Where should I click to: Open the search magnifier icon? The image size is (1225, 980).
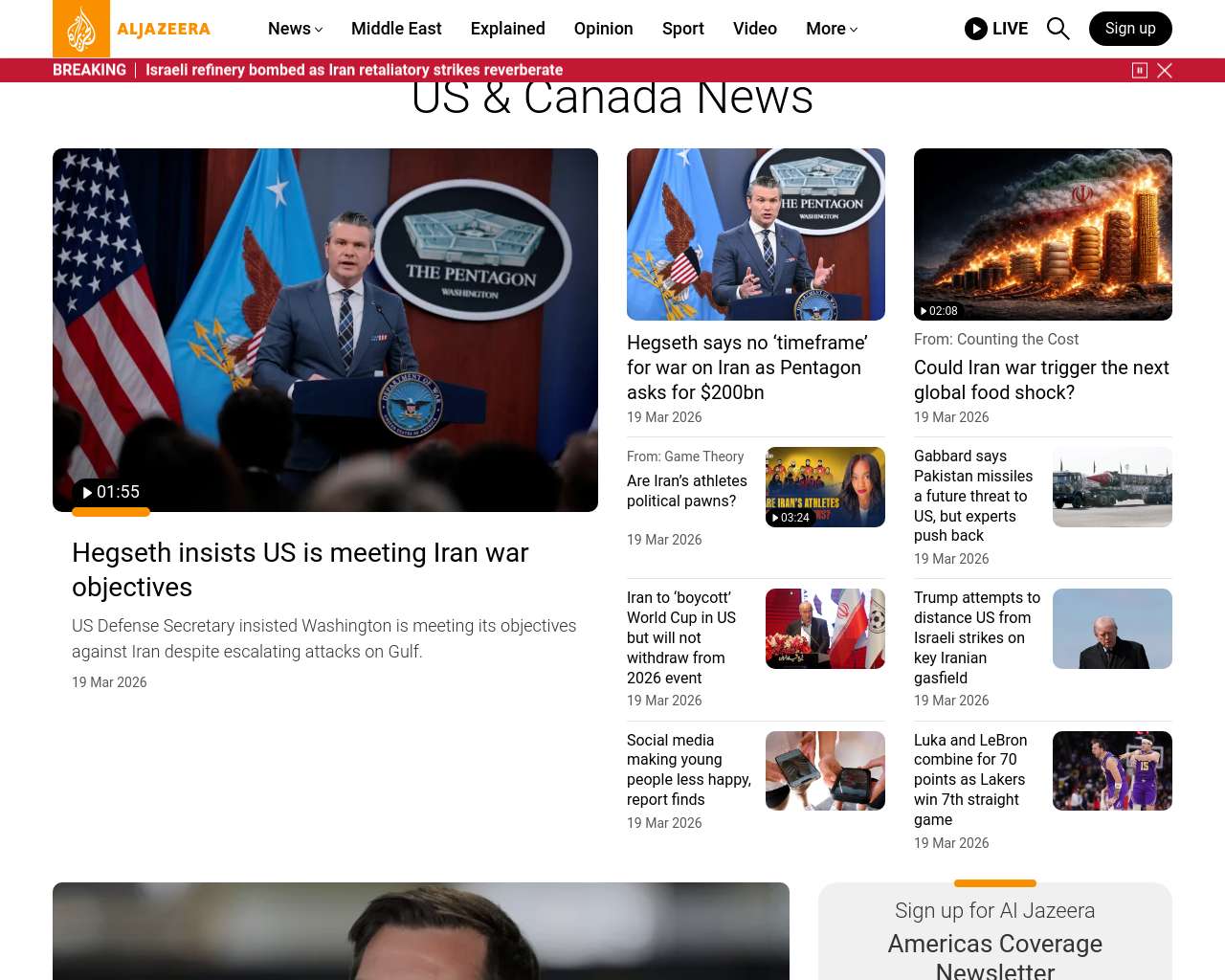click(1058, 29)
